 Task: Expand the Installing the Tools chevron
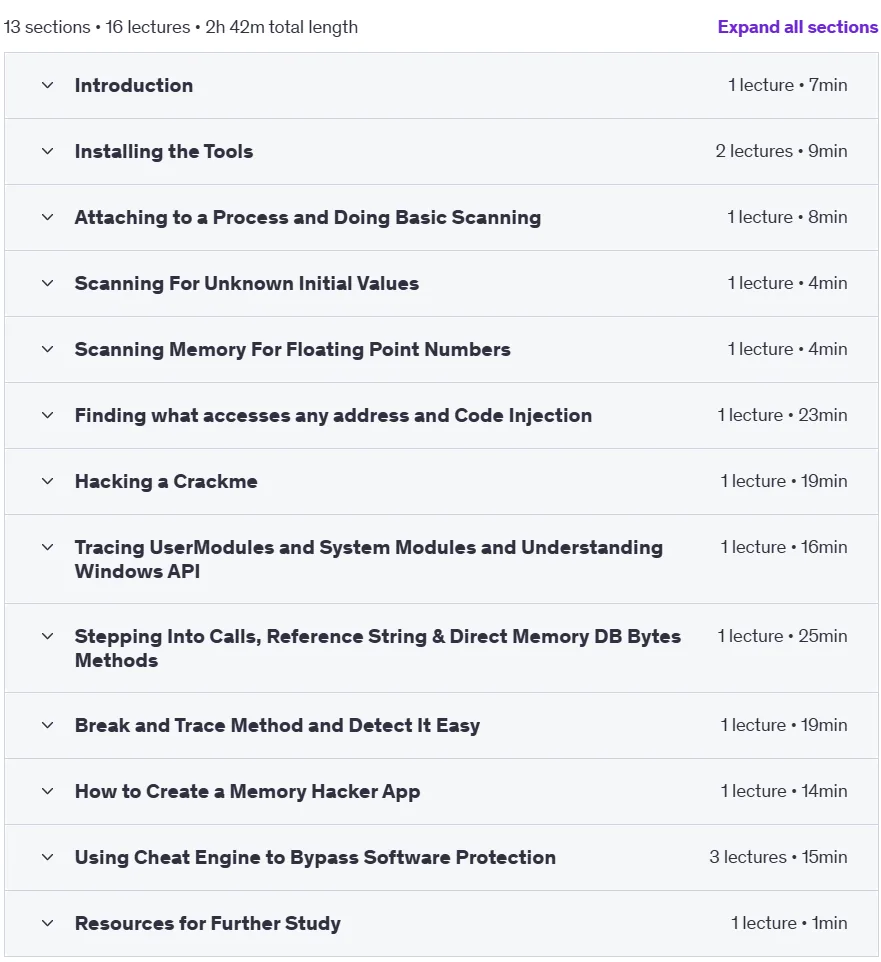pyautogui.click(x=47, y=151)
